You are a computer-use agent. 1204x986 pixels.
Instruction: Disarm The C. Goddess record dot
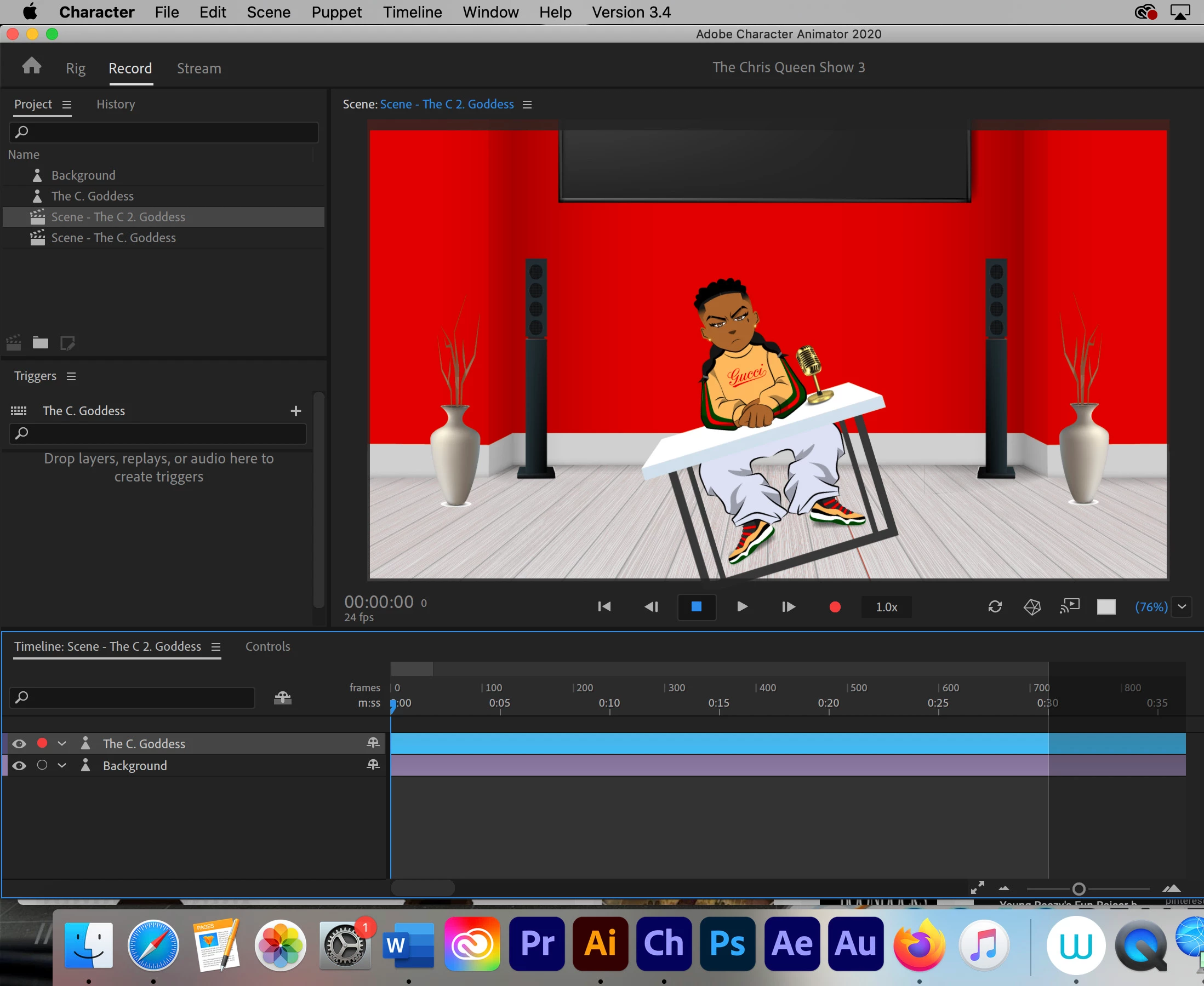pyautogui.click(x=42, y=743)
